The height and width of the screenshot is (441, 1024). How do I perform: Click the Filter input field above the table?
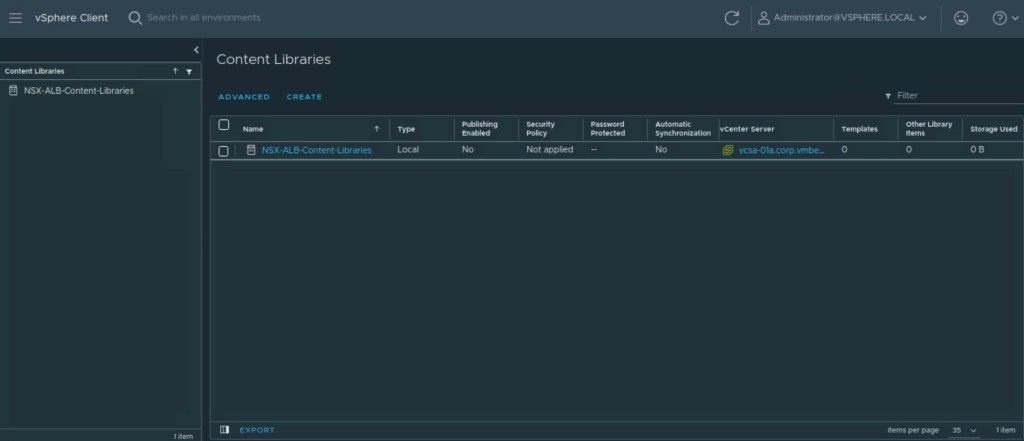coord(955,96)
